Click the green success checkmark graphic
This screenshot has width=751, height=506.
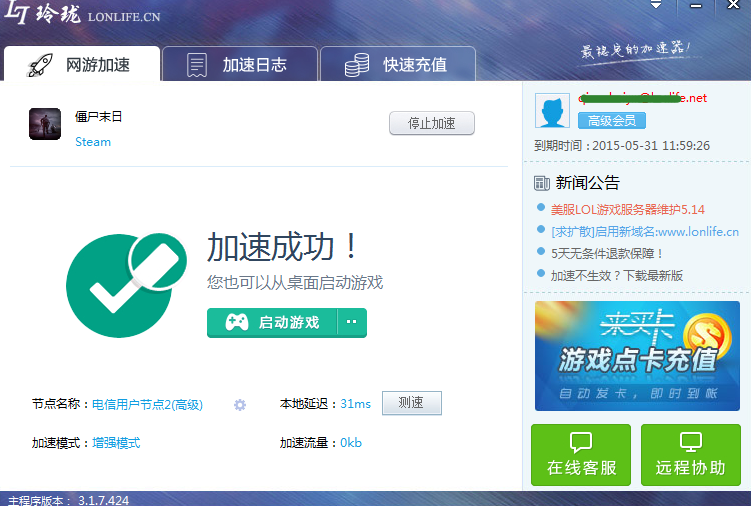pos(126,285)
